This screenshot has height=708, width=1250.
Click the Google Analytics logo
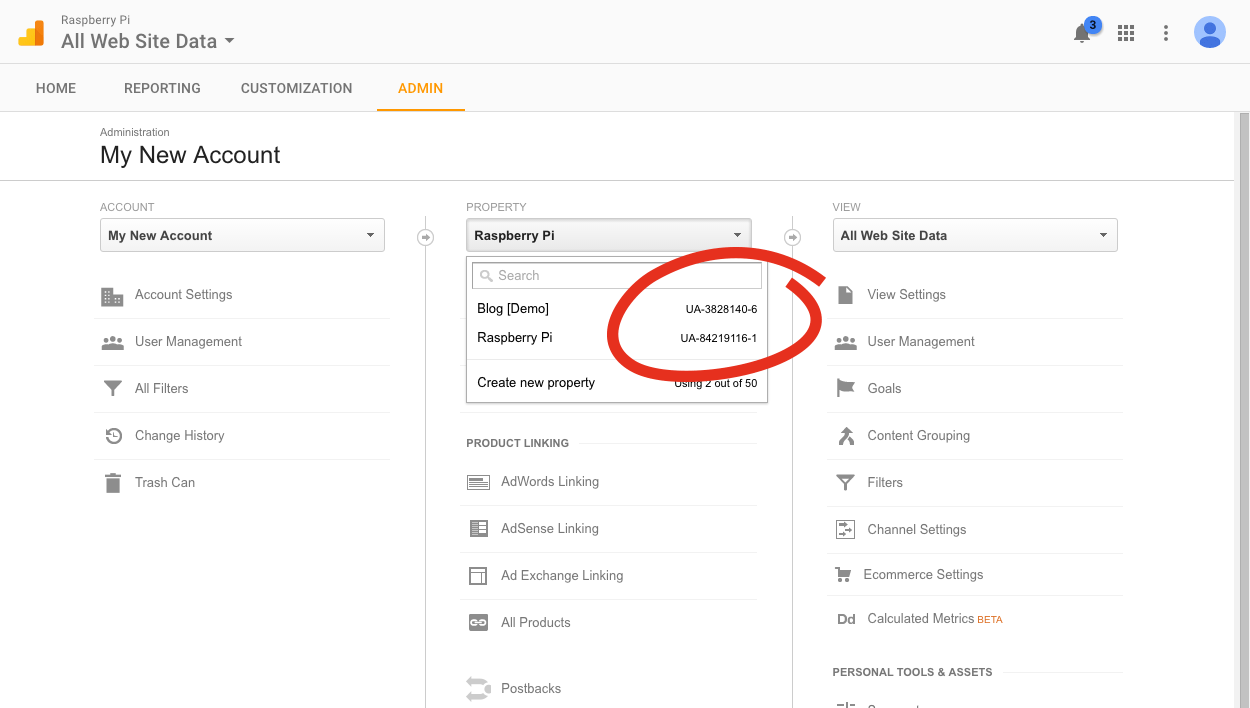click(31, 33)
